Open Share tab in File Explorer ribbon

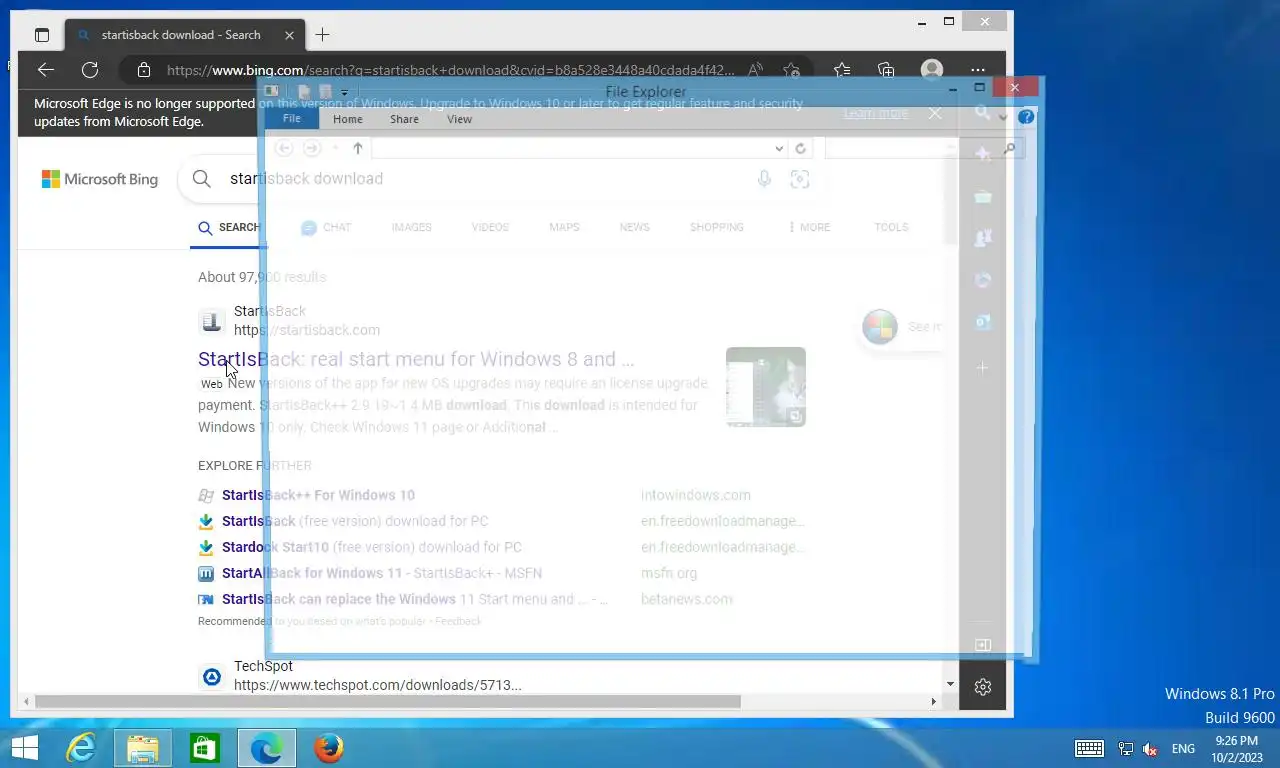(404, 119)
